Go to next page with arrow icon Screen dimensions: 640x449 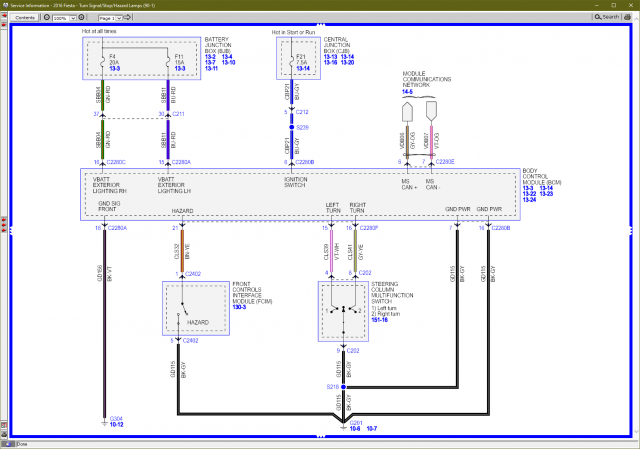pos(127,18)
